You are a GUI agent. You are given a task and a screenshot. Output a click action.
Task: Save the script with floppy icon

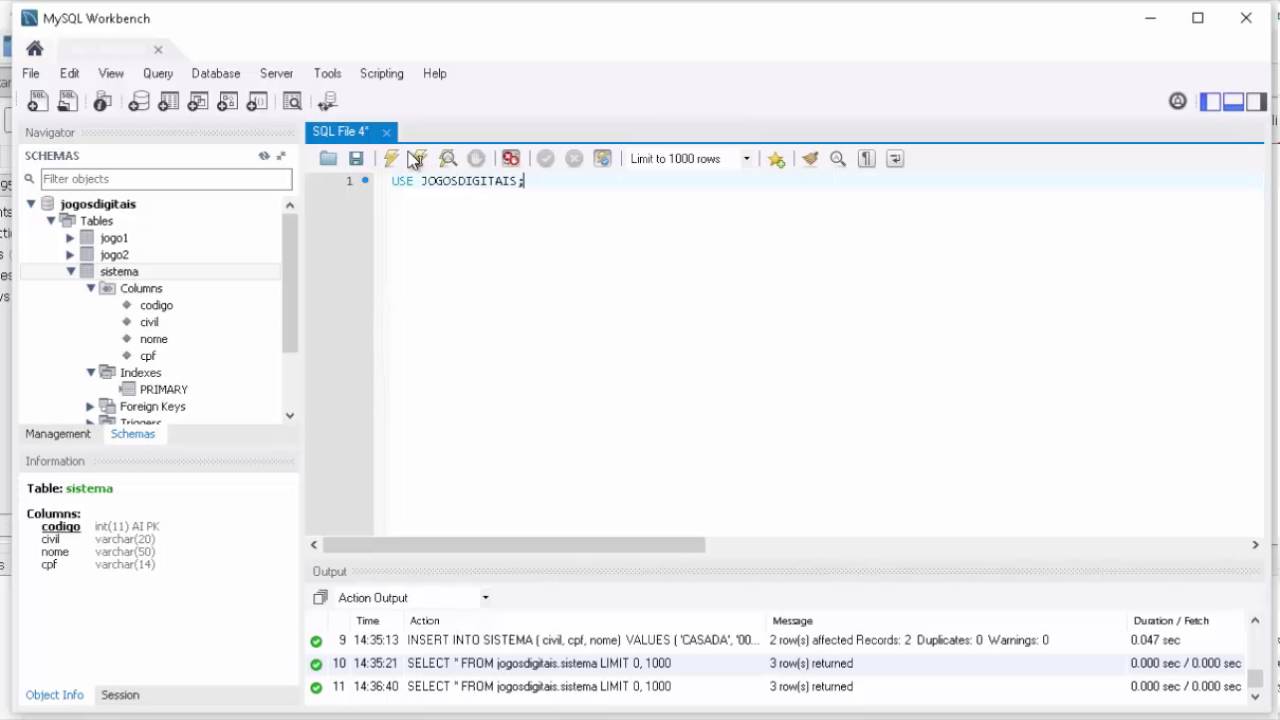coord(356,158)
